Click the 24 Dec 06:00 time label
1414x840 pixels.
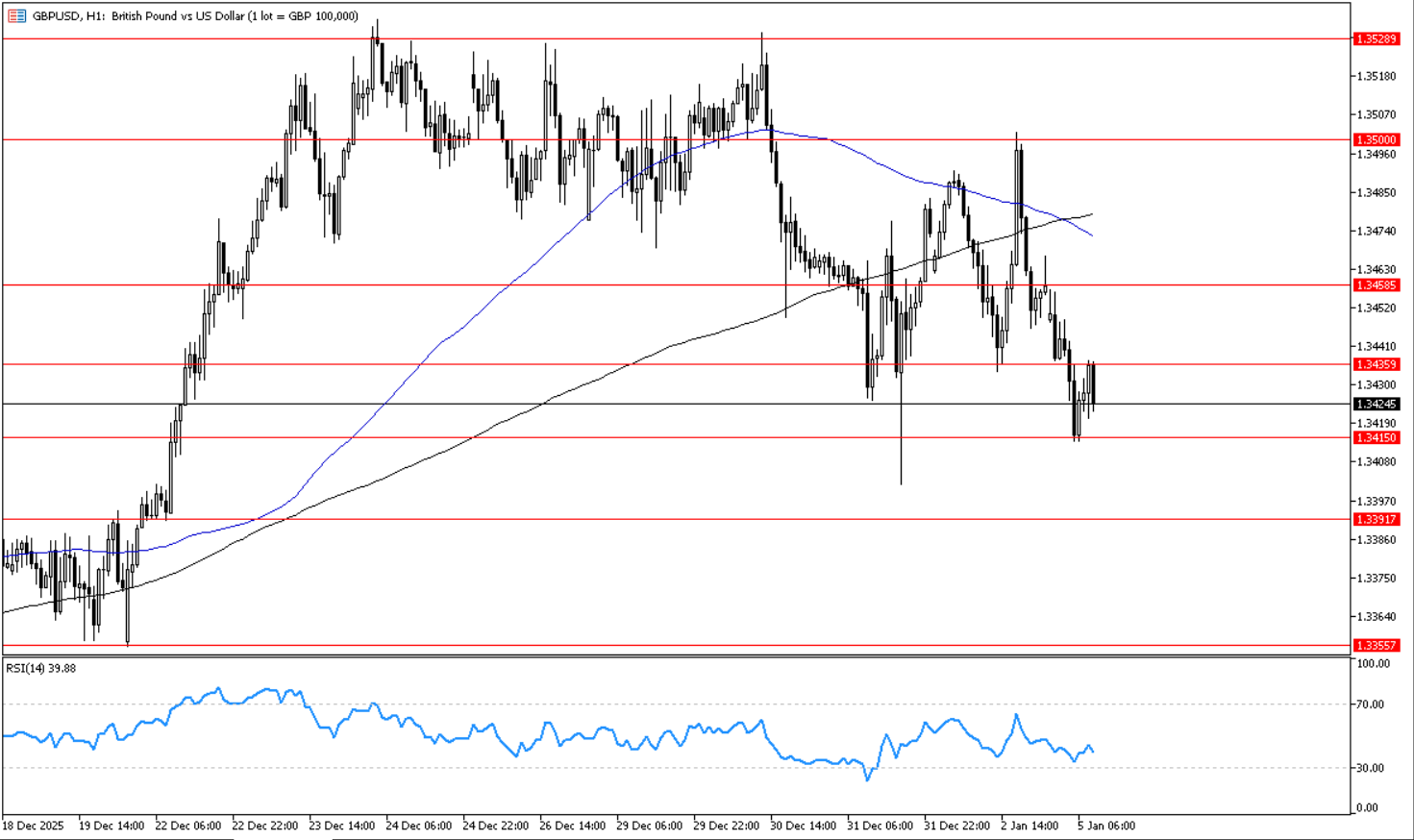[418, 826]
